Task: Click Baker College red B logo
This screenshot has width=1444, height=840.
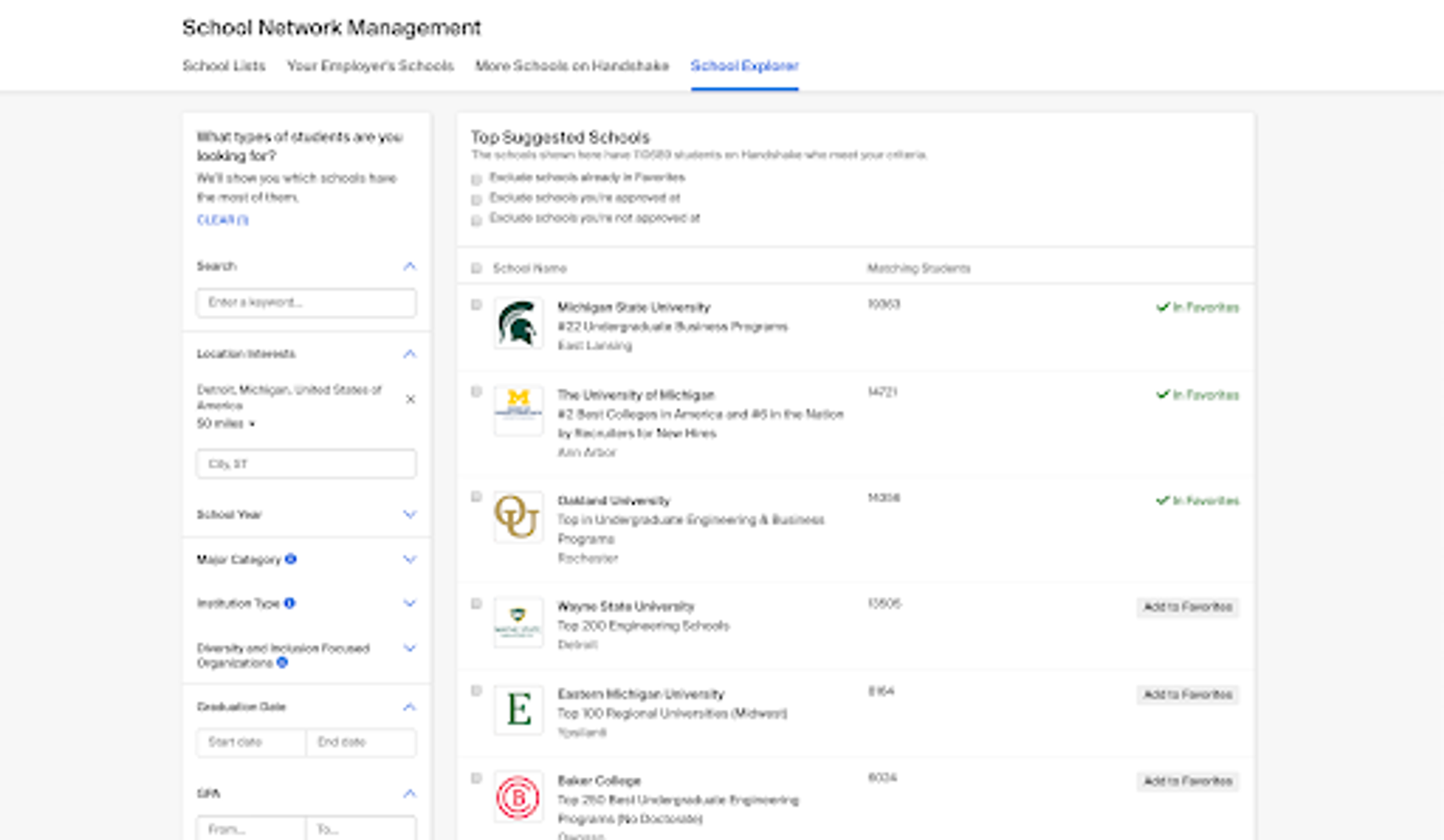Action: 518,796
